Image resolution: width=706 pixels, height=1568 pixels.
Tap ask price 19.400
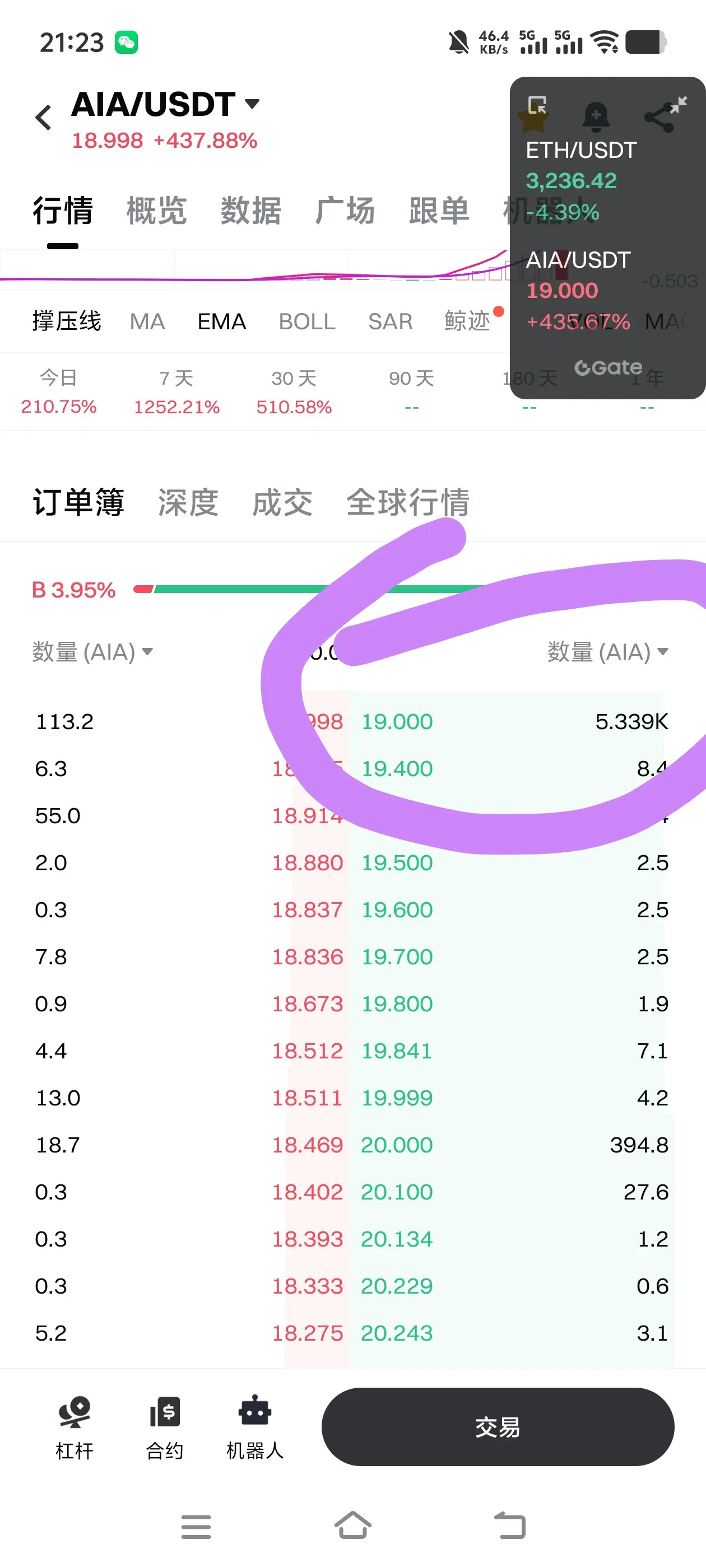click(x=397, y=769)
